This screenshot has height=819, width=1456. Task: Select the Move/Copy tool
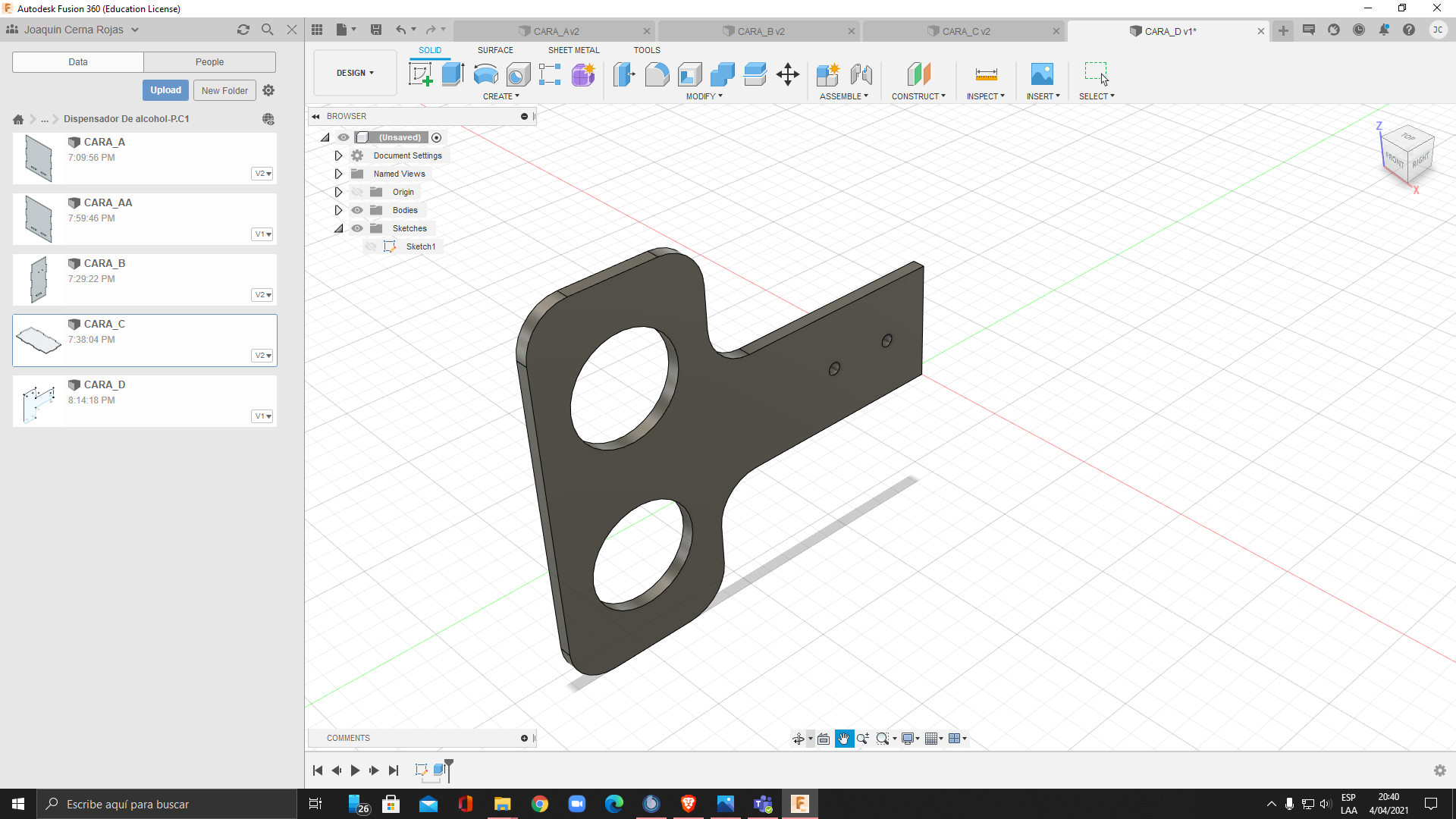point(788,74)
